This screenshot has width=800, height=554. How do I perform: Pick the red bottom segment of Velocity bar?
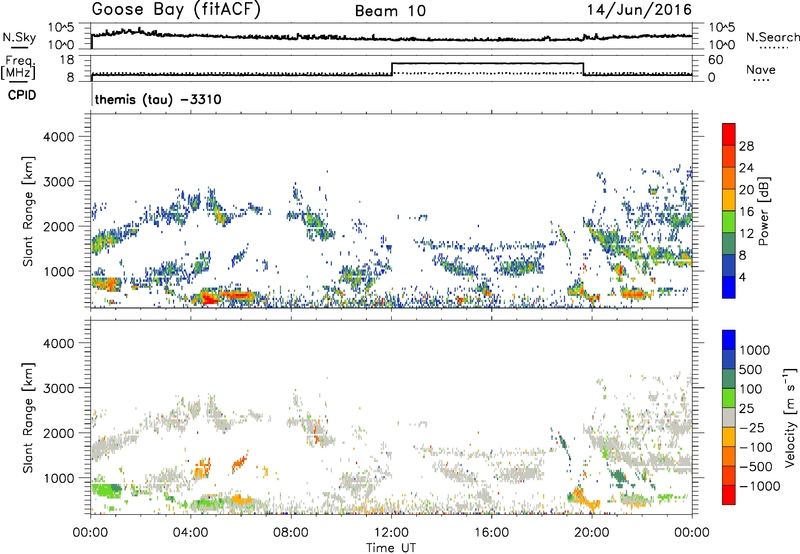click(x=729, y=495)
